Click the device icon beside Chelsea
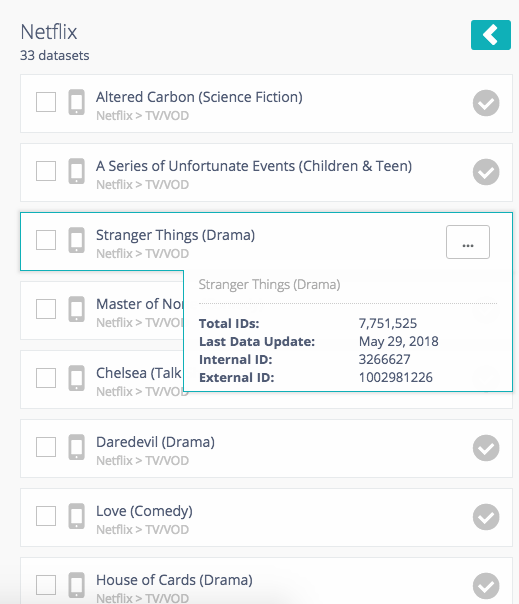Image resolution: width=519 pixels, height=604 pixels. click(76, 378)
